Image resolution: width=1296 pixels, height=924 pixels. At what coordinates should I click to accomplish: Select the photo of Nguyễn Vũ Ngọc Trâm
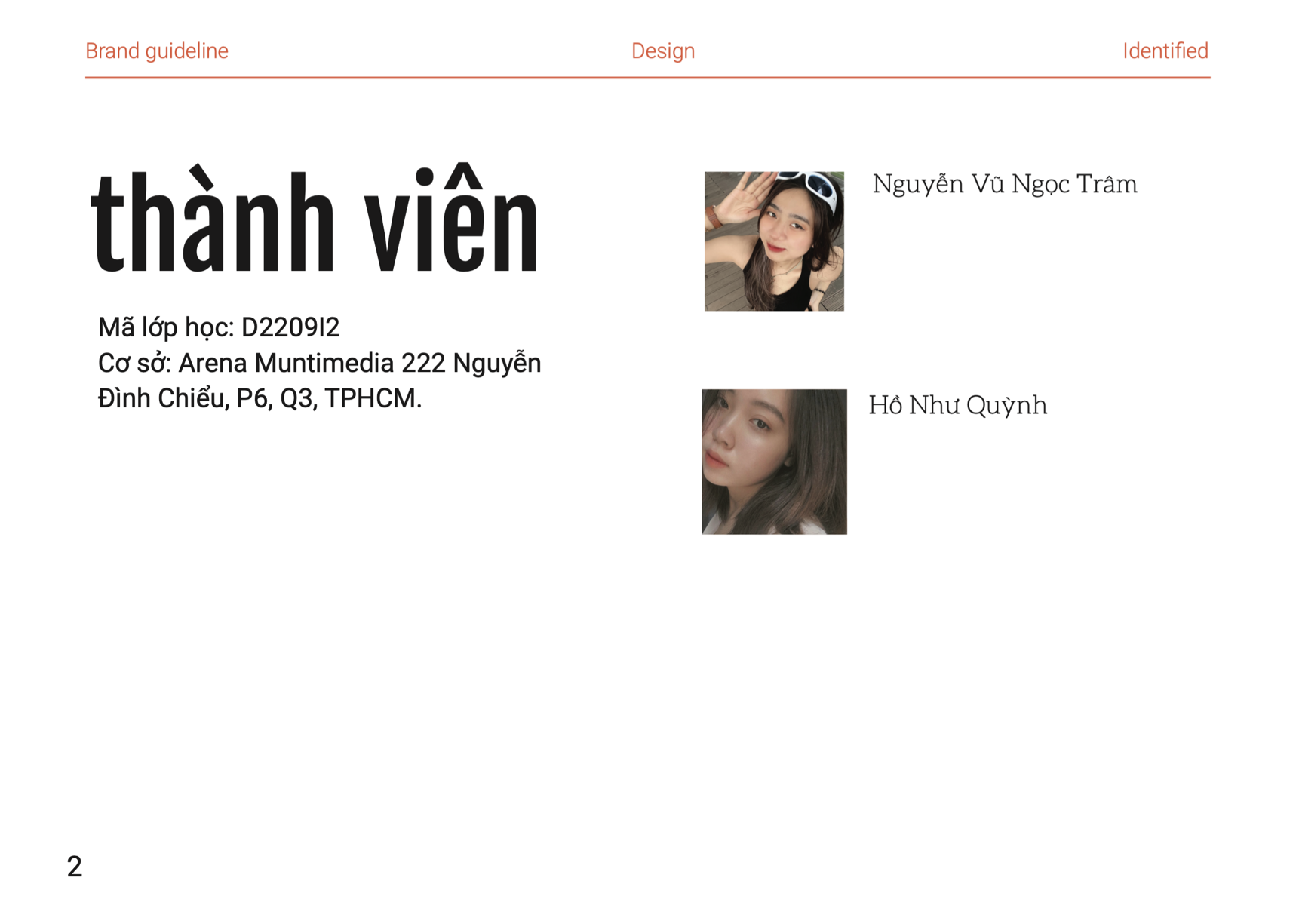[x=774, y=241]
